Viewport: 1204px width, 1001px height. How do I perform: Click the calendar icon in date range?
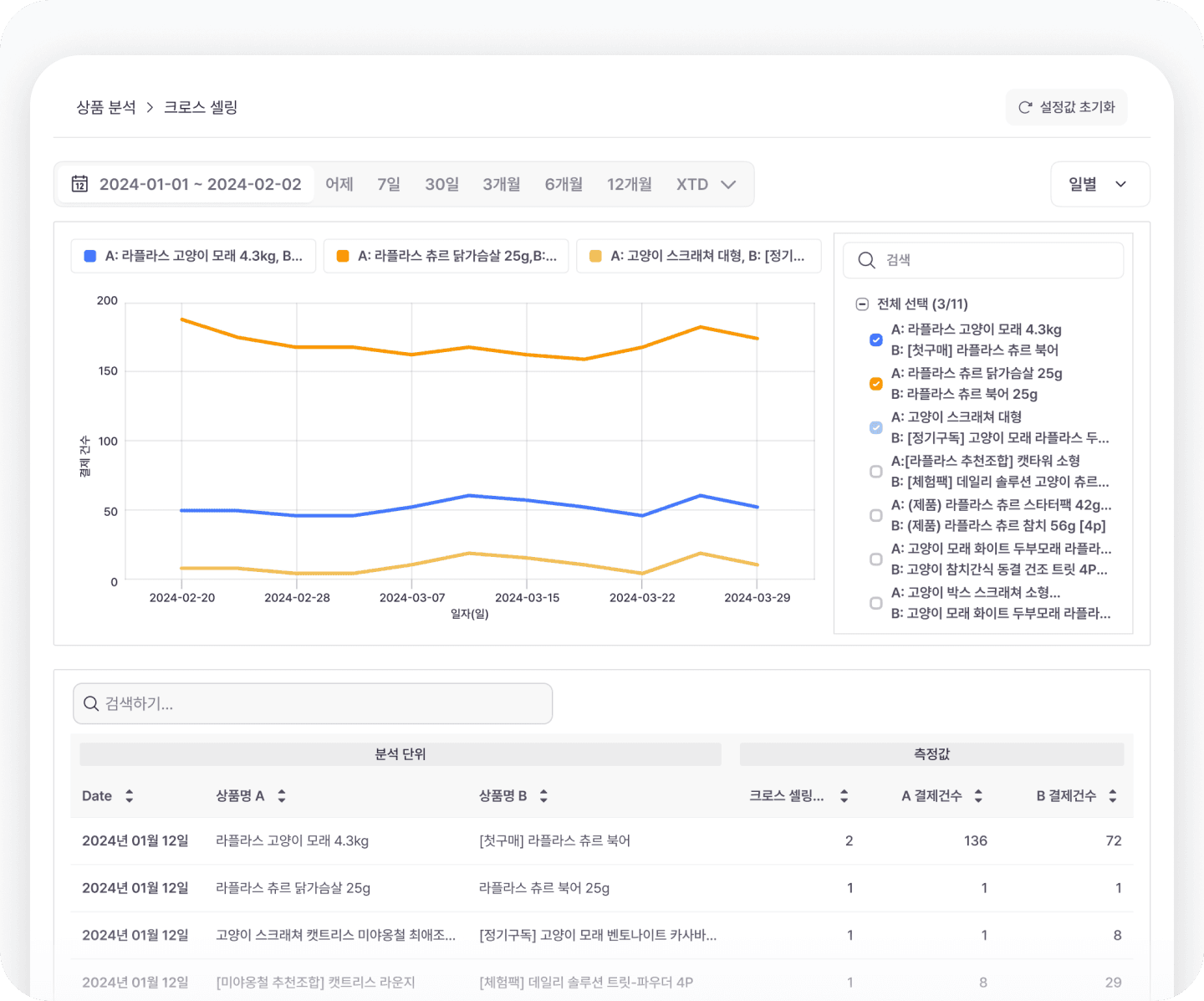coord(79,184)
